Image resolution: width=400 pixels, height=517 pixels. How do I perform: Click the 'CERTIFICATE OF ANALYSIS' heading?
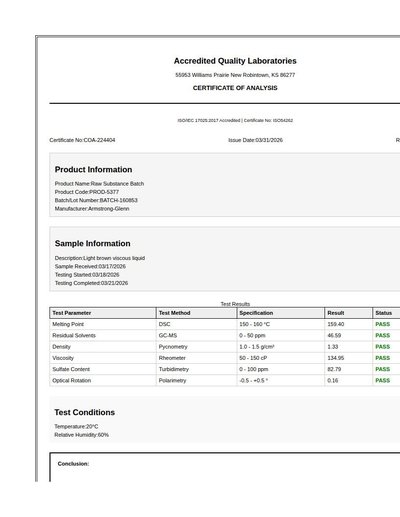pos(235,88)
